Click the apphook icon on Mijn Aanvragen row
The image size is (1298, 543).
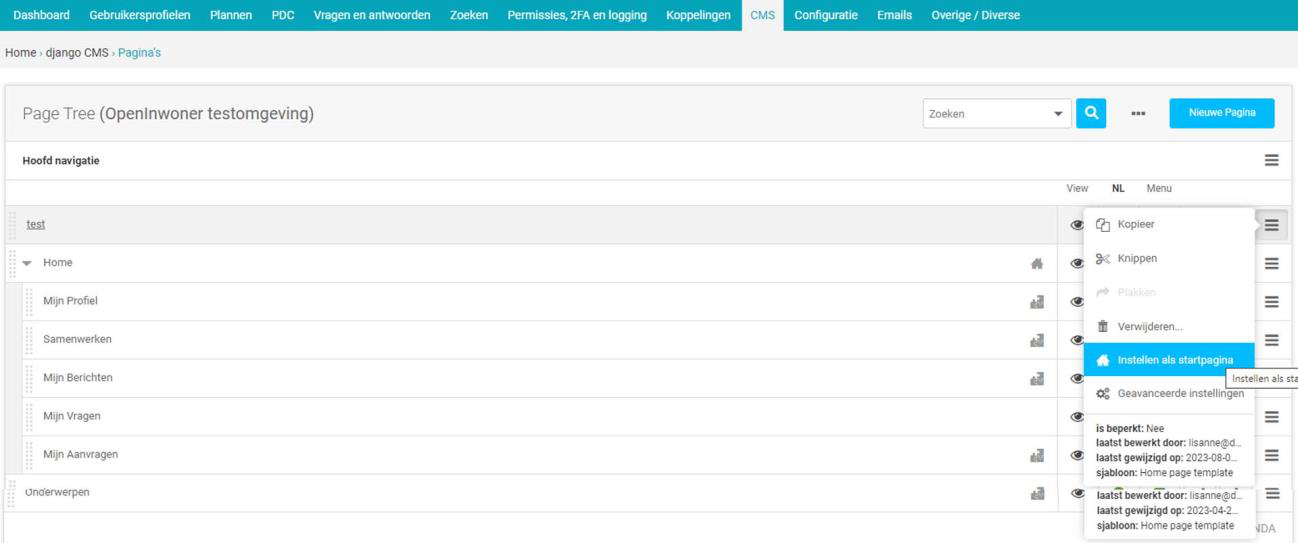pos(1037,456)
